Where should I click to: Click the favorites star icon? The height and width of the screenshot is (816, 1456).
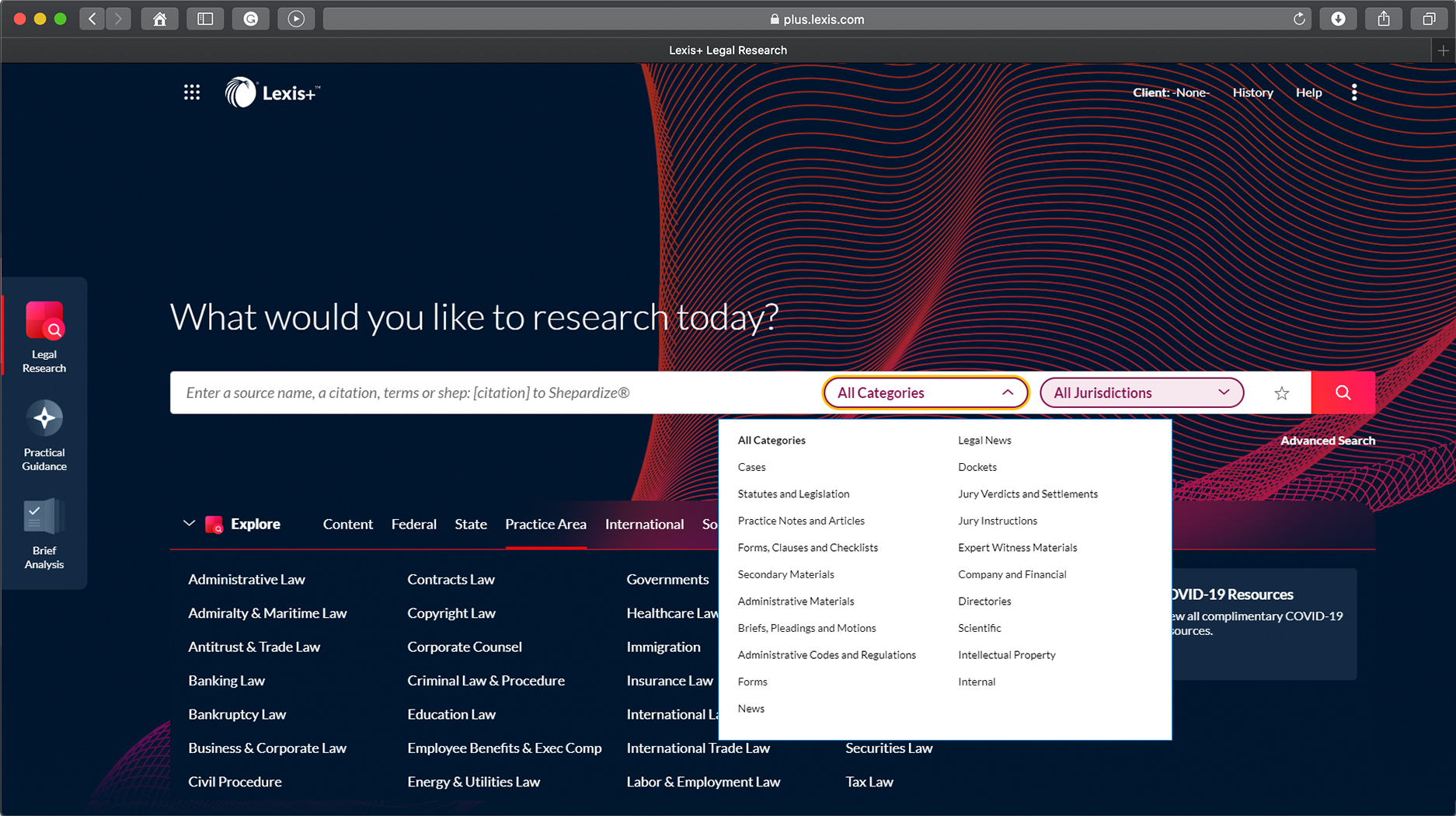(1282, 393)
